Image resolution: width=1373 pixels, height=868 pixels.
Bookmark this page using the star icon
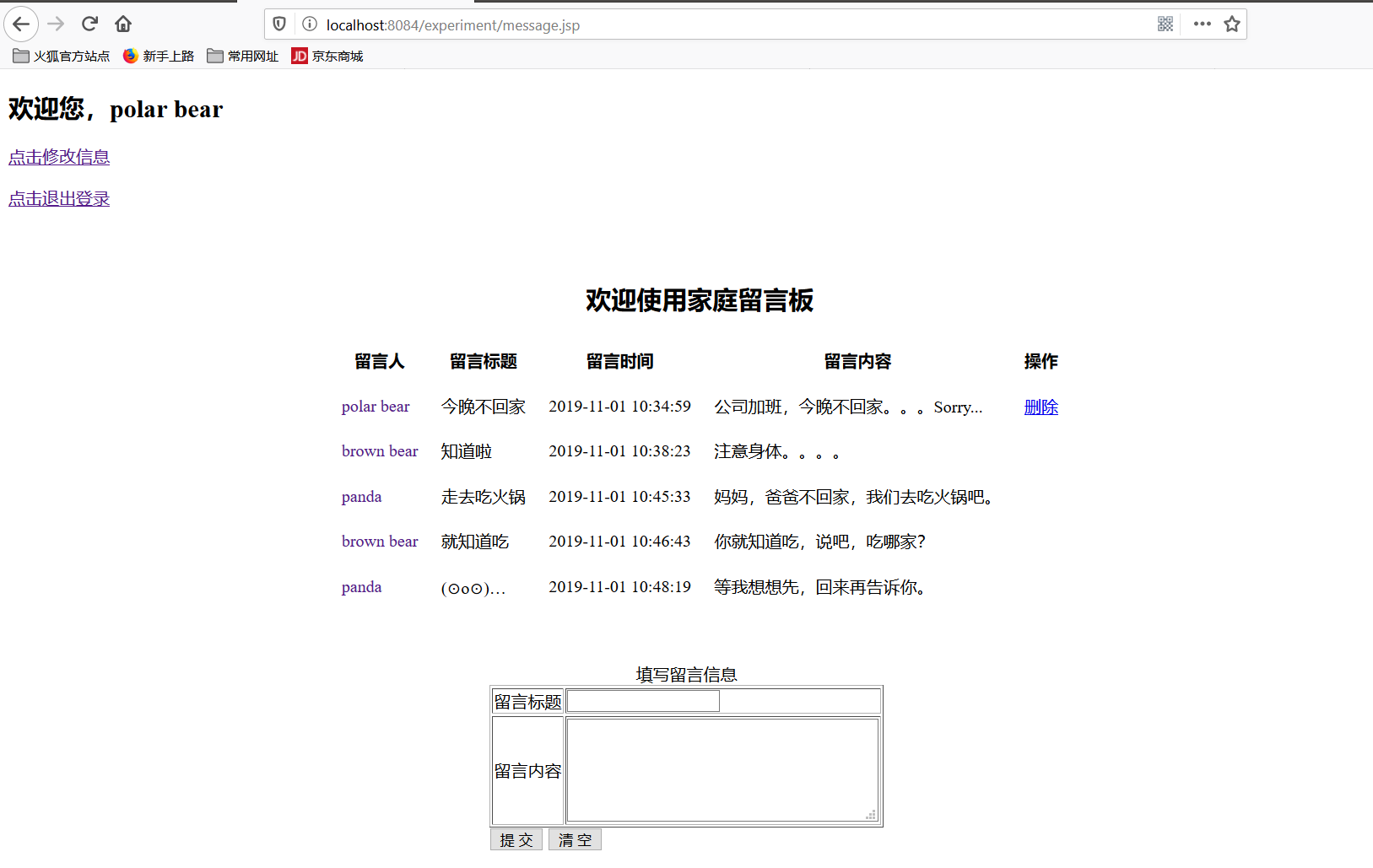tap(1232, 24)
